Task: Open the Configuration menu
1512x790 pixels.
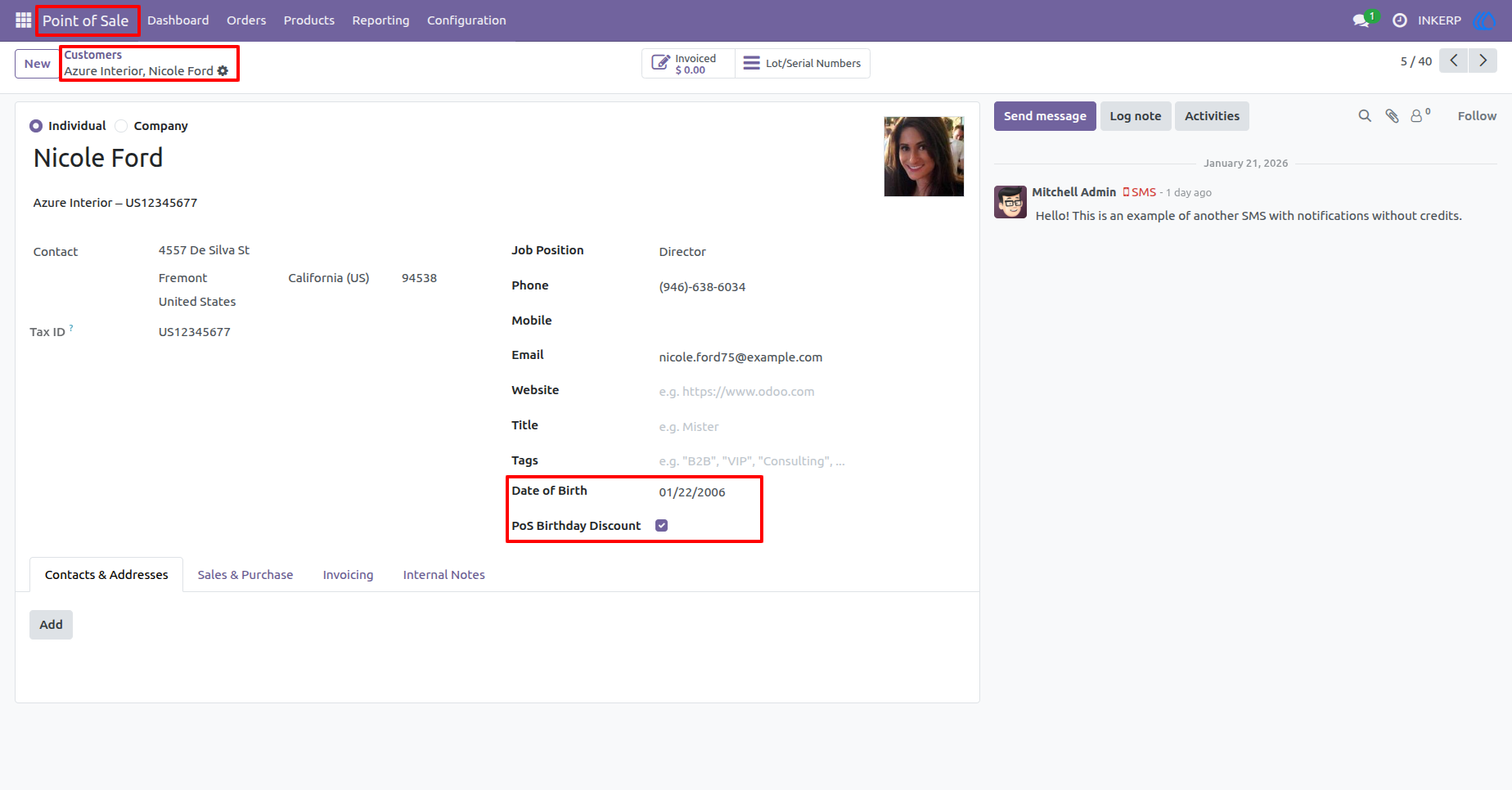Action: pyautogui.click(x=466, y=20)
